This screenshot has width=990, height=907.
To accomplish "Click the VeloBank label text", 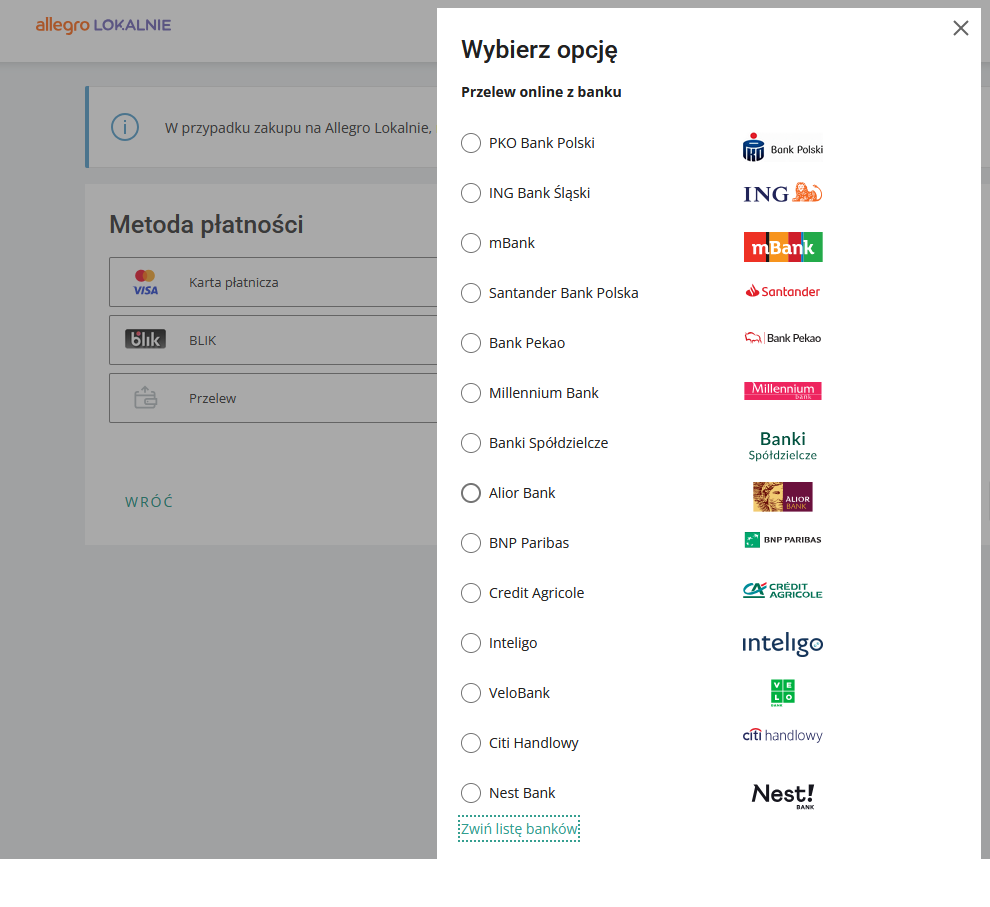I will [520, 693].
